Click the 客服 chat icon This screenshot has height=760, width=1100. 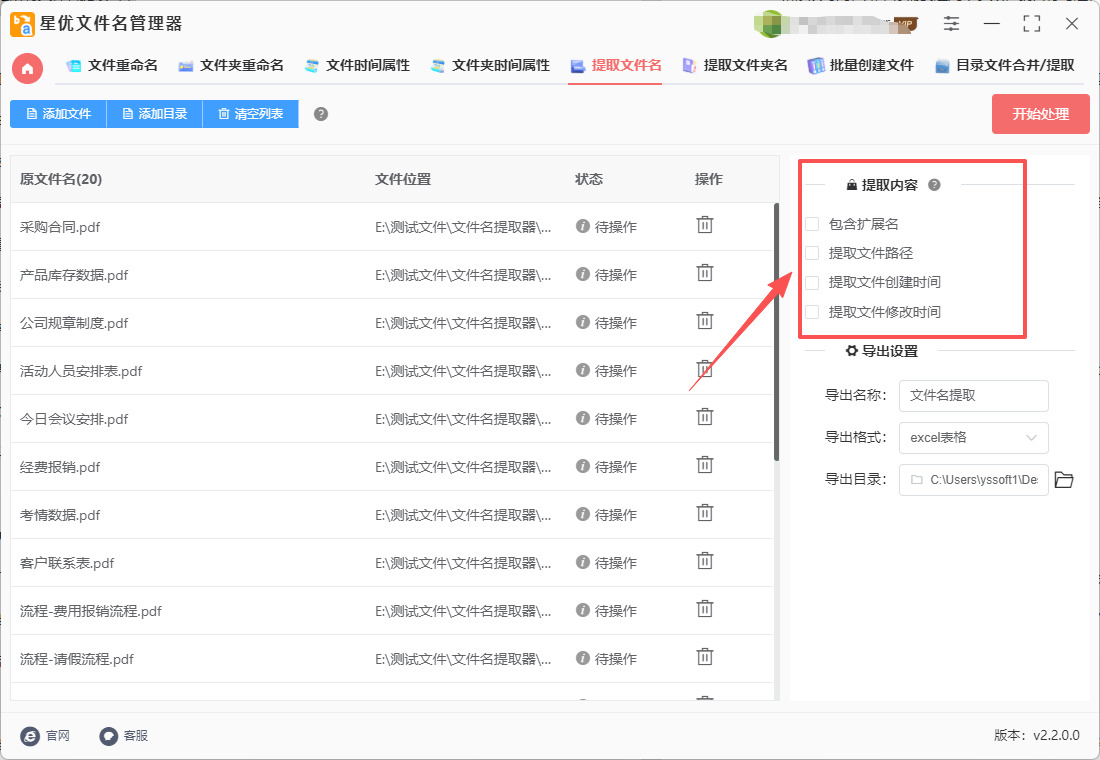pos(109,735)
